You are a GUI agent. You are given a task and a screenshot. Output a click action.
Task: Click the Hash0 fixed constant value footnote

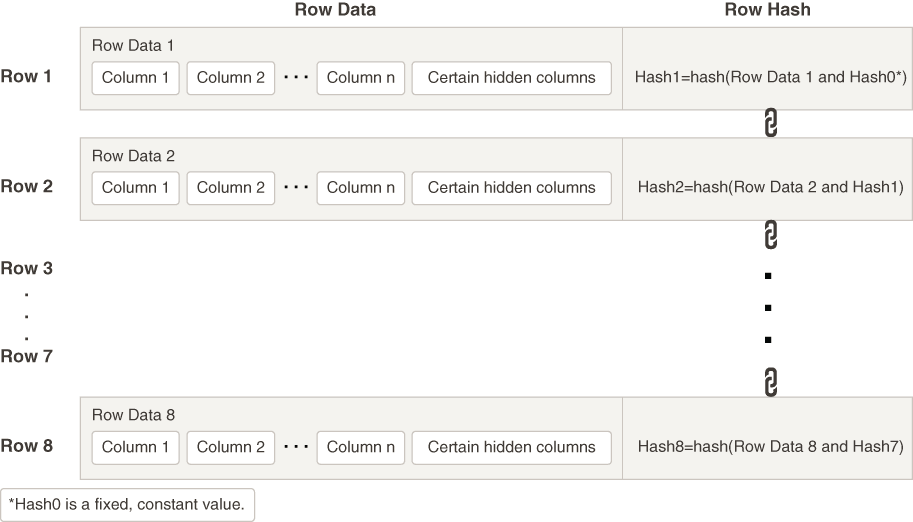pos(127,504)
